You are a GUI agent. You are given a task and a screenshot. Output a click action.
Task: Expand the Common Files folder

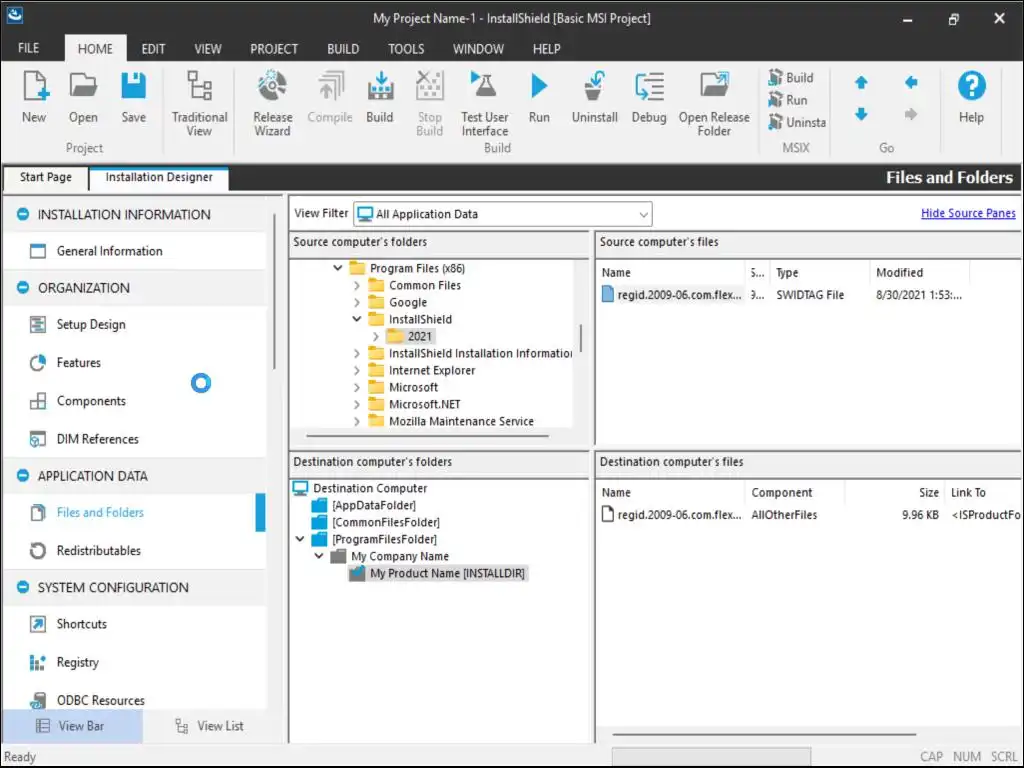[357, 285]
